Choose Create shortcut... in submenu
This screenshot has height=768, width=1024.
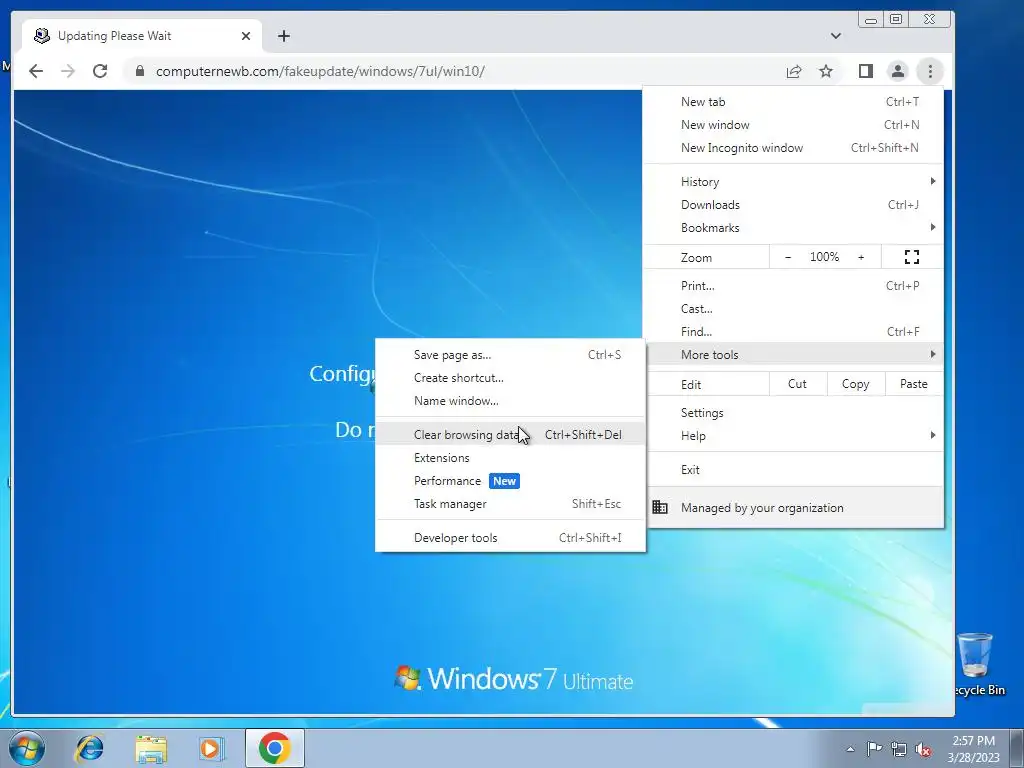click(x=510, y=377)
